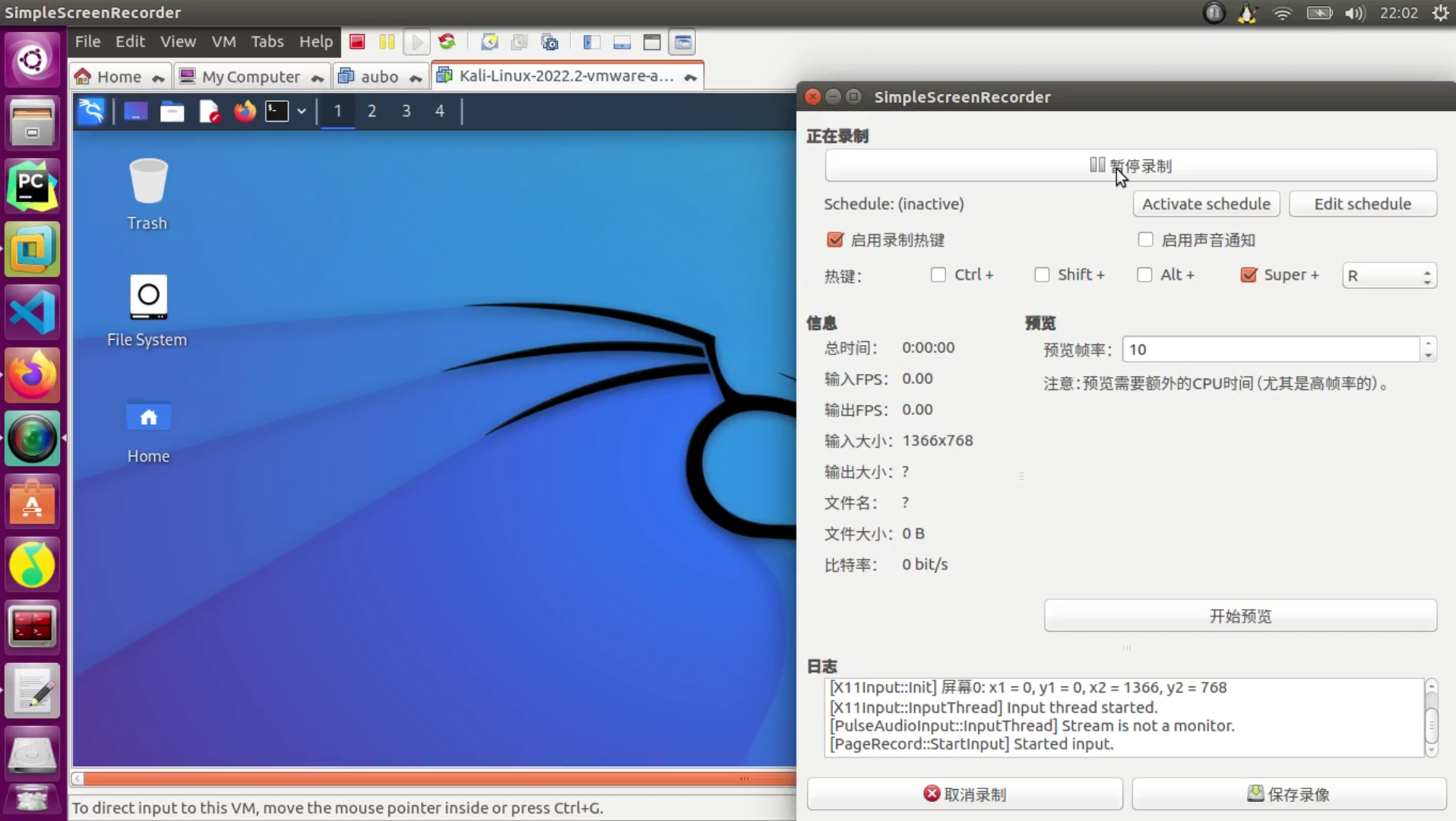Open the snapshot manager icon
This screenshot has width=1456, height=821.
(x=549, y=42)
